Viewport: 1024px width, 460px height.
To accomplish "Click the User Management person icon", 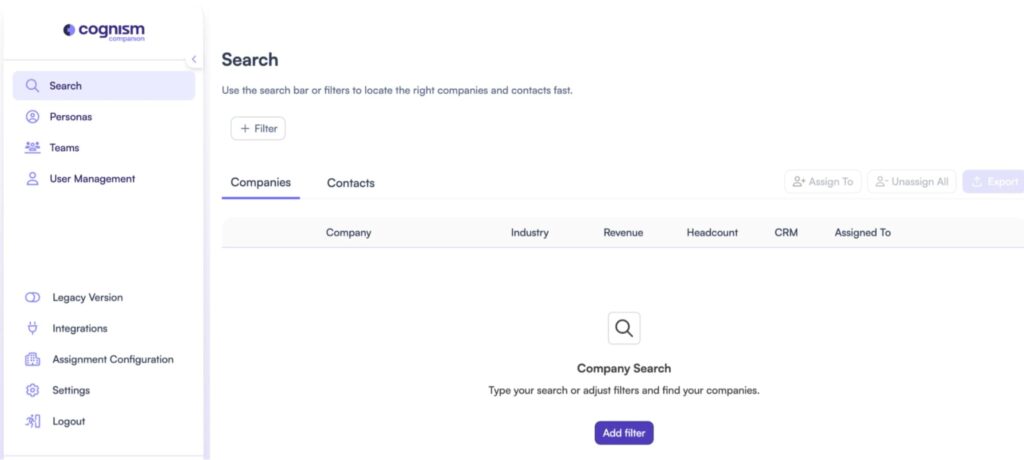I will click(32, 179).
